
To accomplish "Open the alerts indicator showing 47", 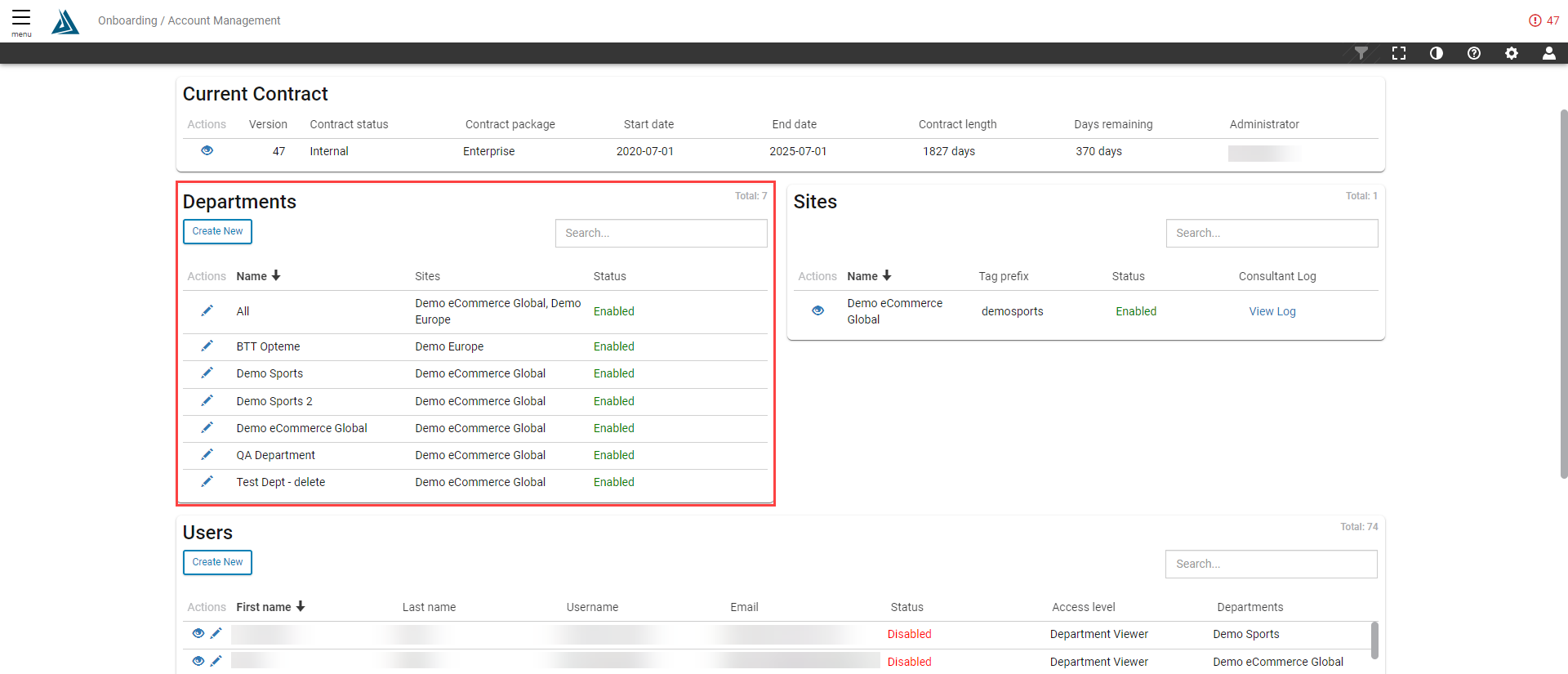I will tap(1543, 20).
